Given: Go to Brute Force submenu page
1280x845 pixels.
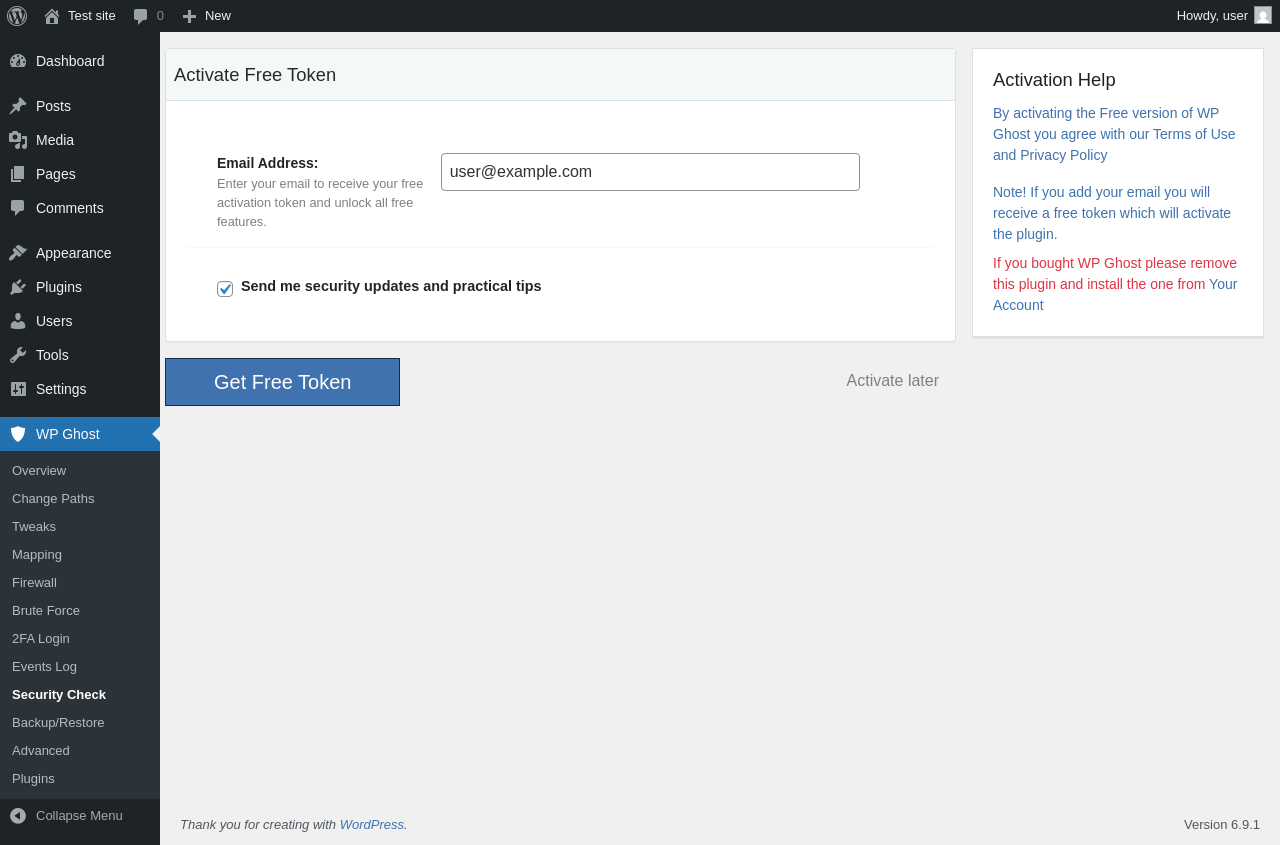Looking at the screenshot, I should 46,610.
